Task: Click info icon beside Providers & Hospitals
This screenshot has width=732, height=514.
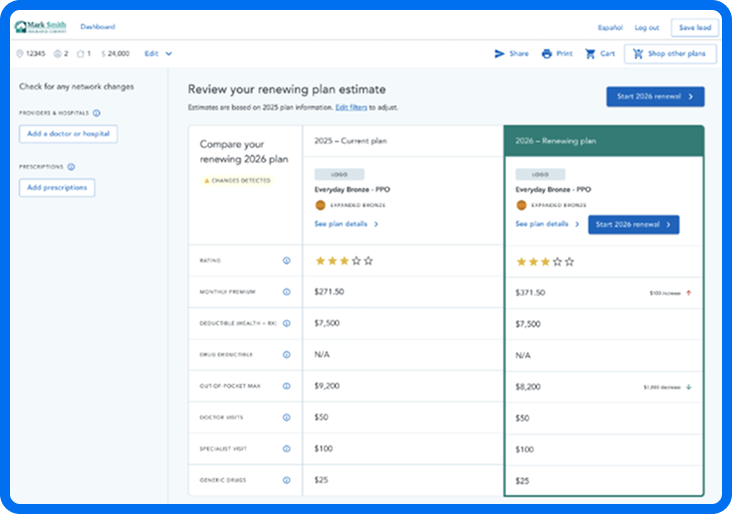Action: 97,113
